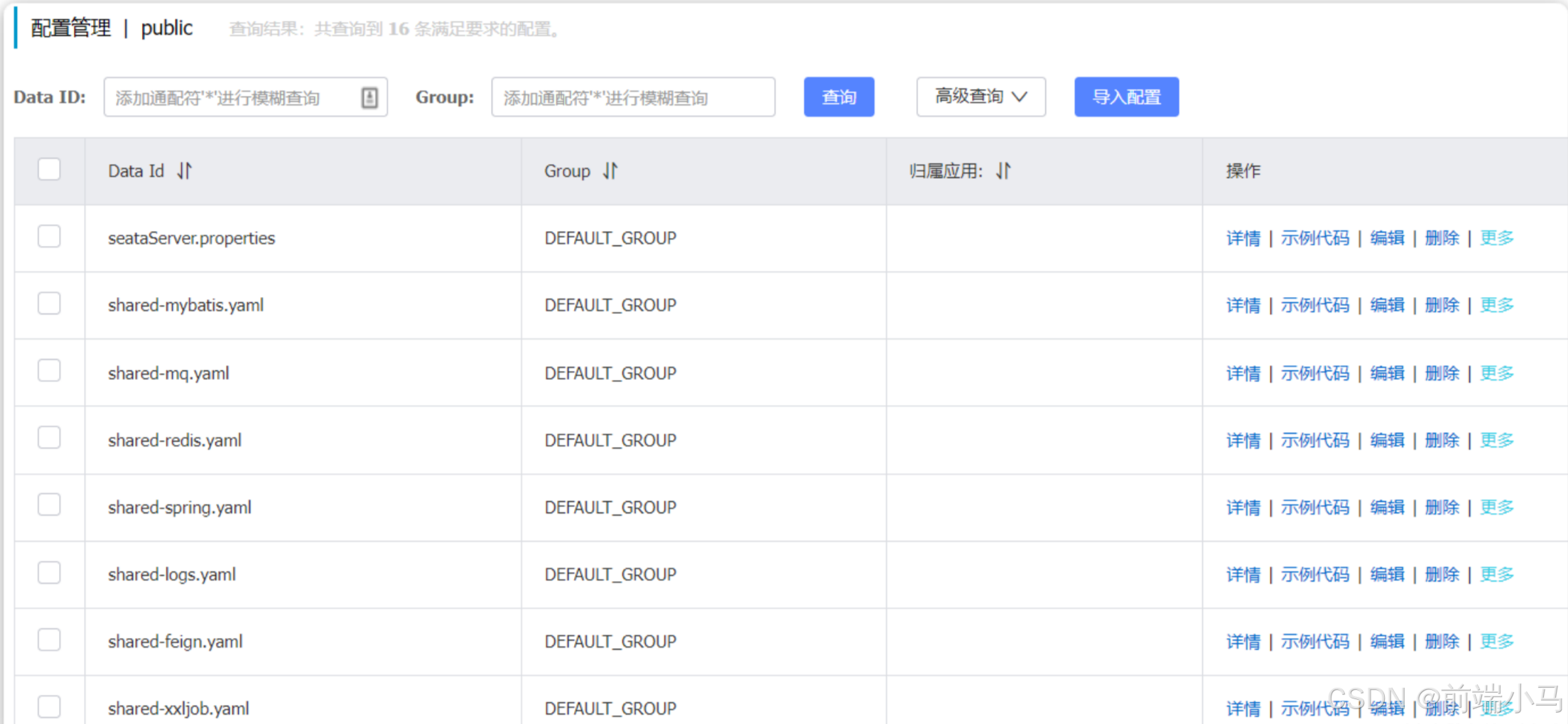1568x724 pixels.
Task: Click the blue 查询 search button
Action: click(838, 97)
